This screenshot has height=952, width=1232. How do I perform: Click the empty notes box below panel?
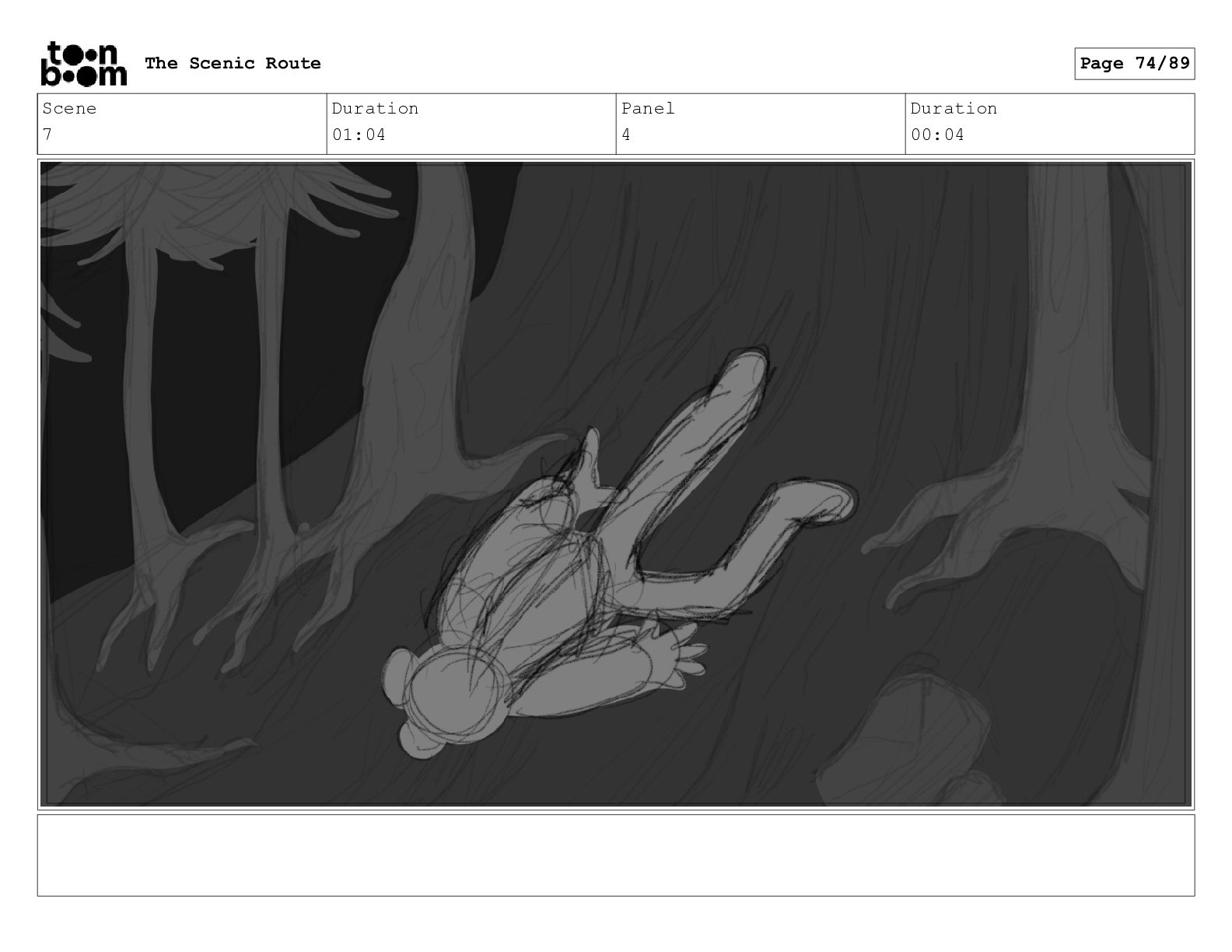(x=616, y=855)
